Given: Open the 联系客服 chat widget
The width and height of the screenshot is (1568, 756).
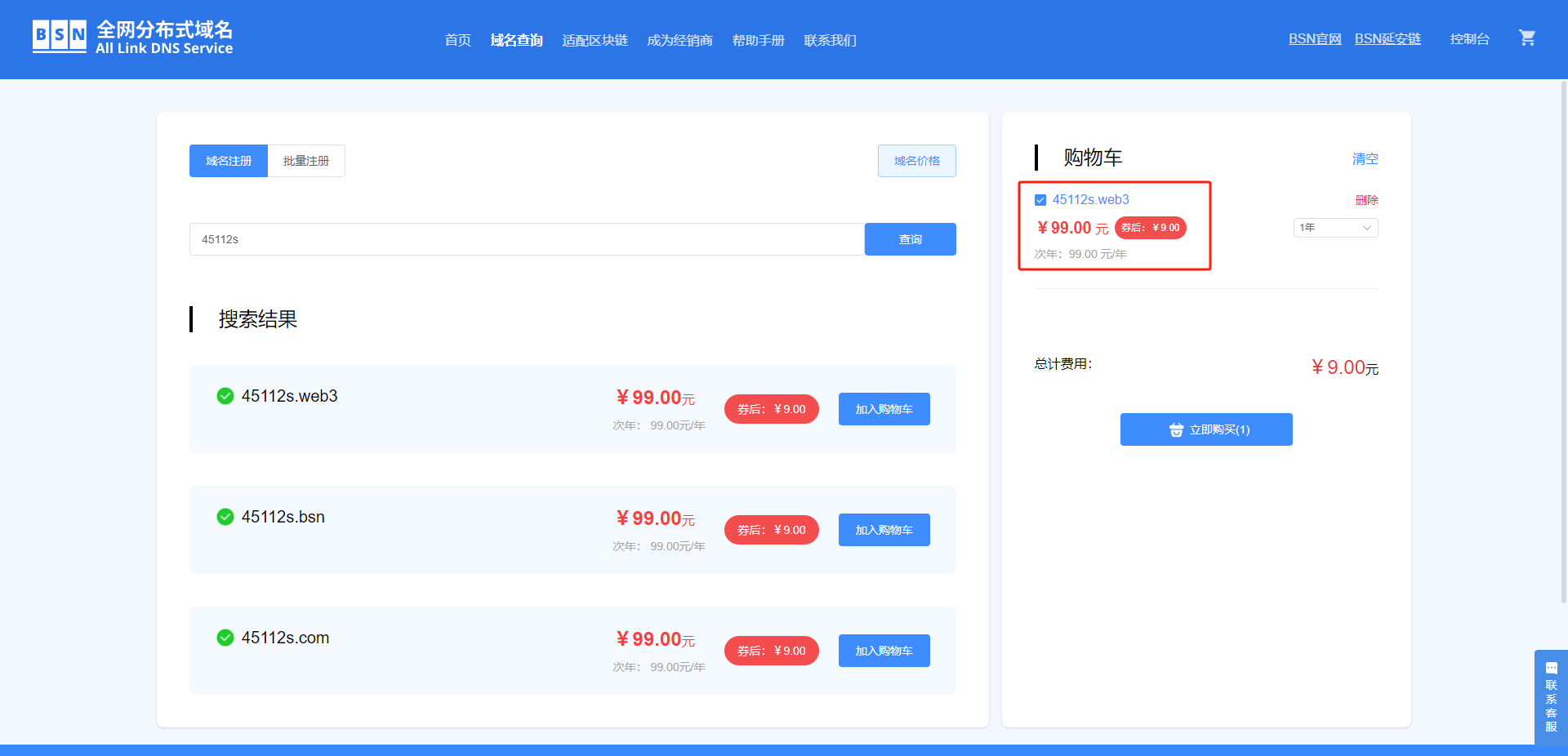Looking at the screenshot, I should pyautogui.click(x=1551, y=697).
